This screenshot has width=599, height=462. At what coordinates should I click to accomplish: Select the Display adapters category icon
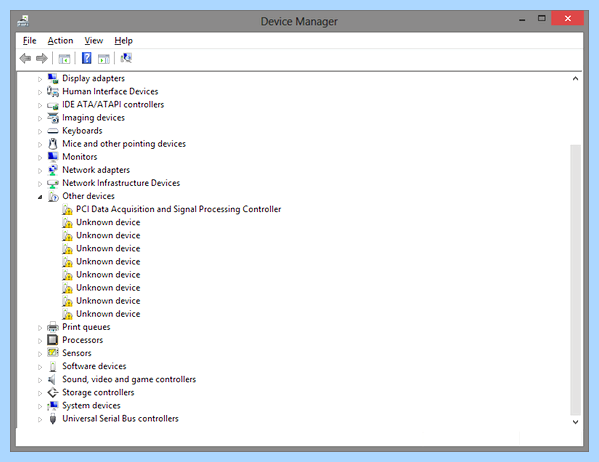click(53, 78)
